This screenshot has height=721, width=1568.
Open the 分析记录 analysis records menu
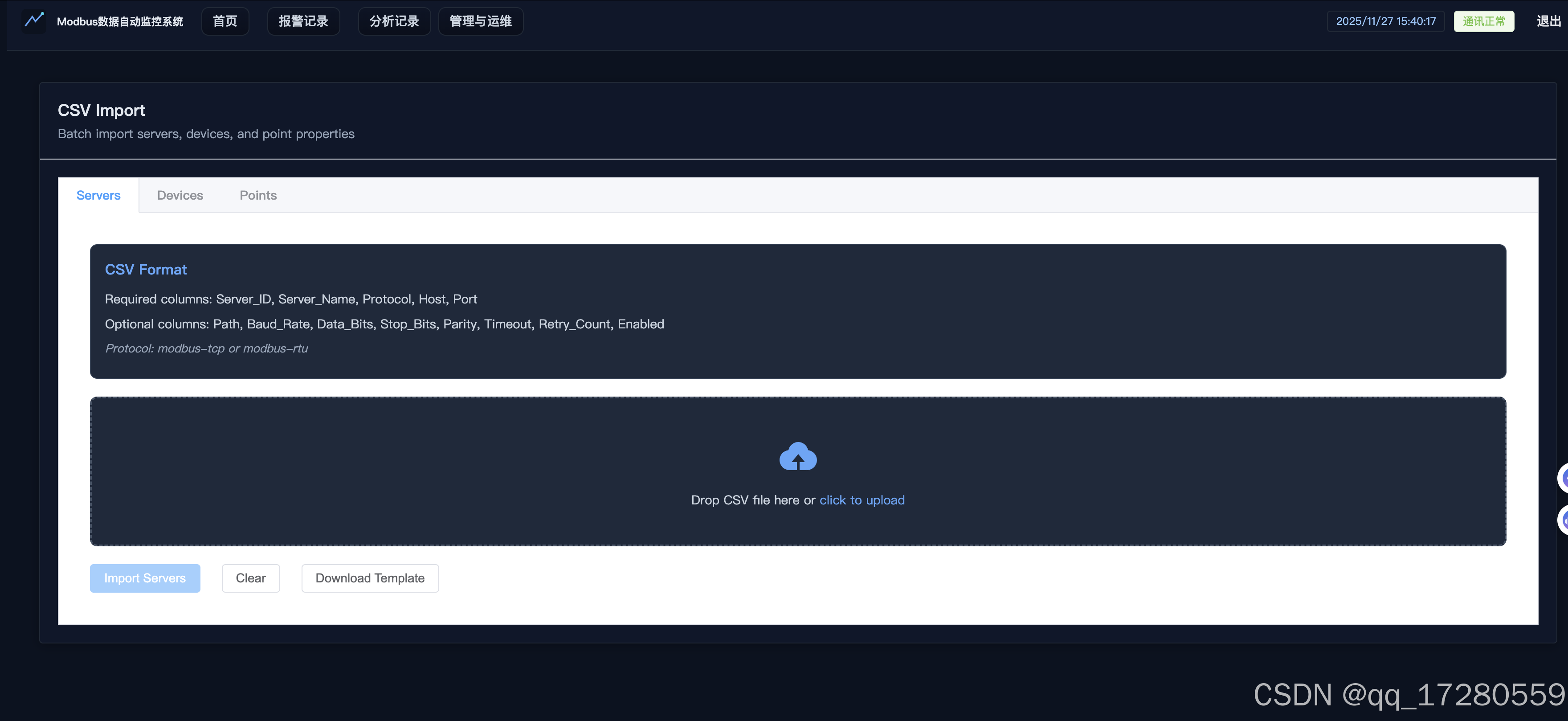click(x=394, y=21)
